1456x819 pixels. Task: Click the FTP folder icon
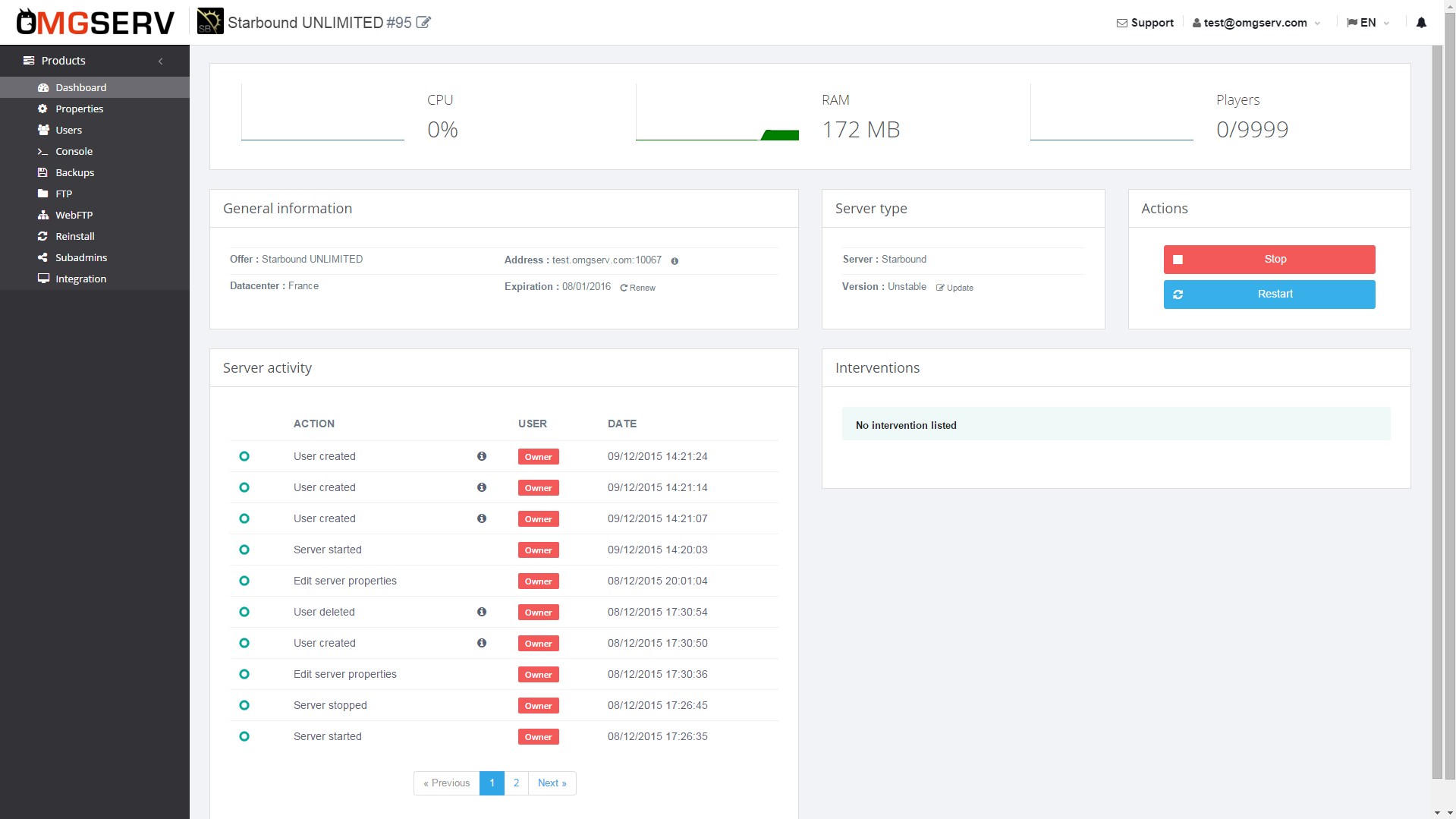pyautogui.click(x=42, y=194)
